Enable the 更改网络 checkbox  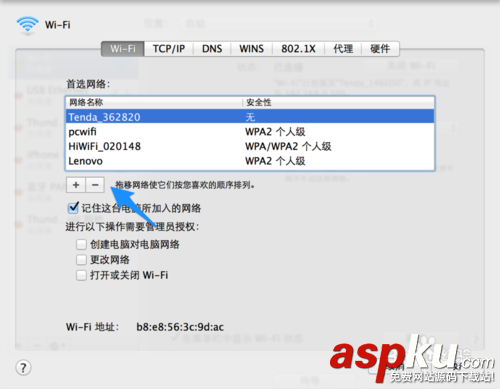pyautogui.click(x=81, y=260)
